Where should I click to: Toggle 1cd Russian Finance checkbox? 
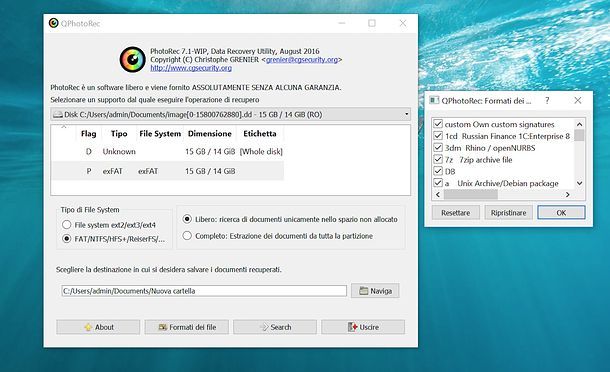click(438, 136)
